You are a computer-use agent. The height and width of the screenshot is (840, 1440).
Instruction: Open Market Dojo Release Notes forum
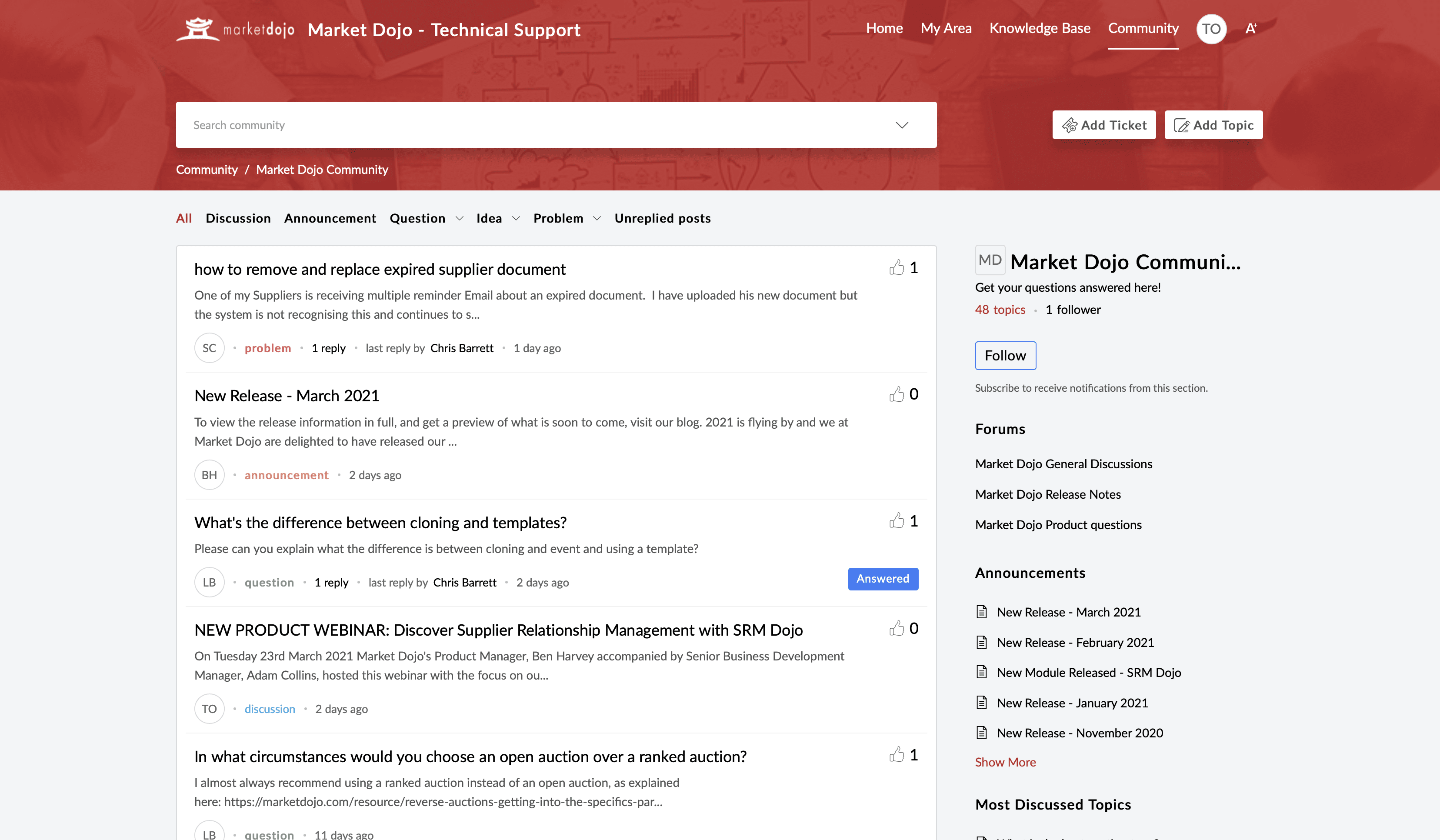(1048, 494)
